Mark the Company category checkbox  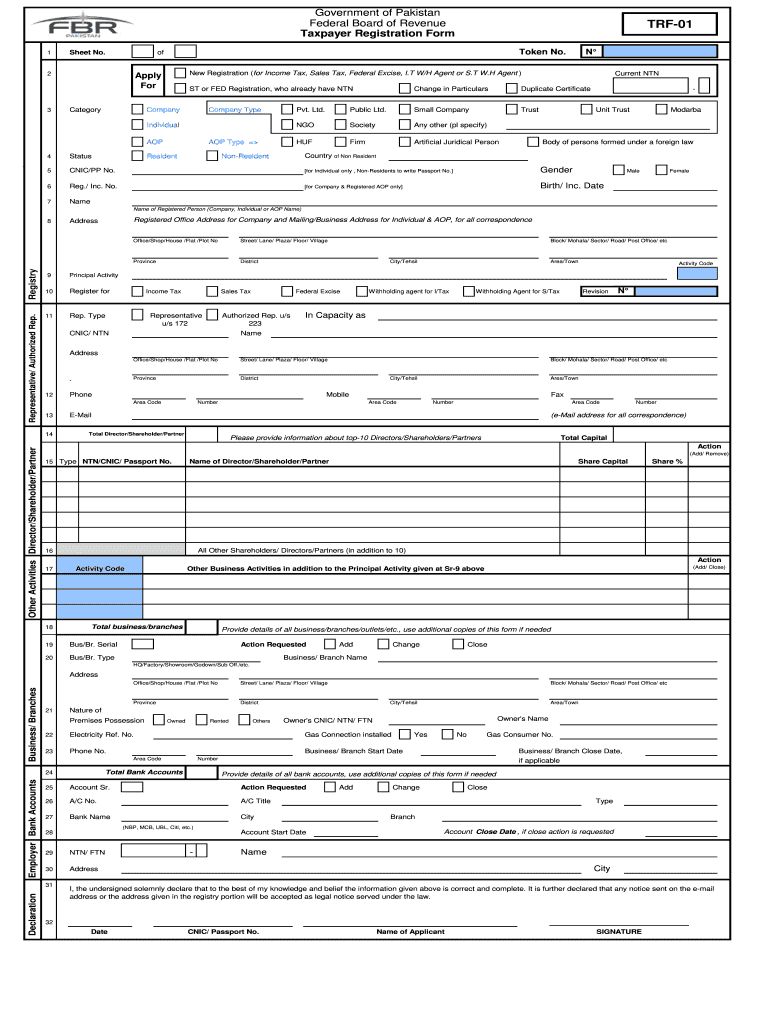138,109
